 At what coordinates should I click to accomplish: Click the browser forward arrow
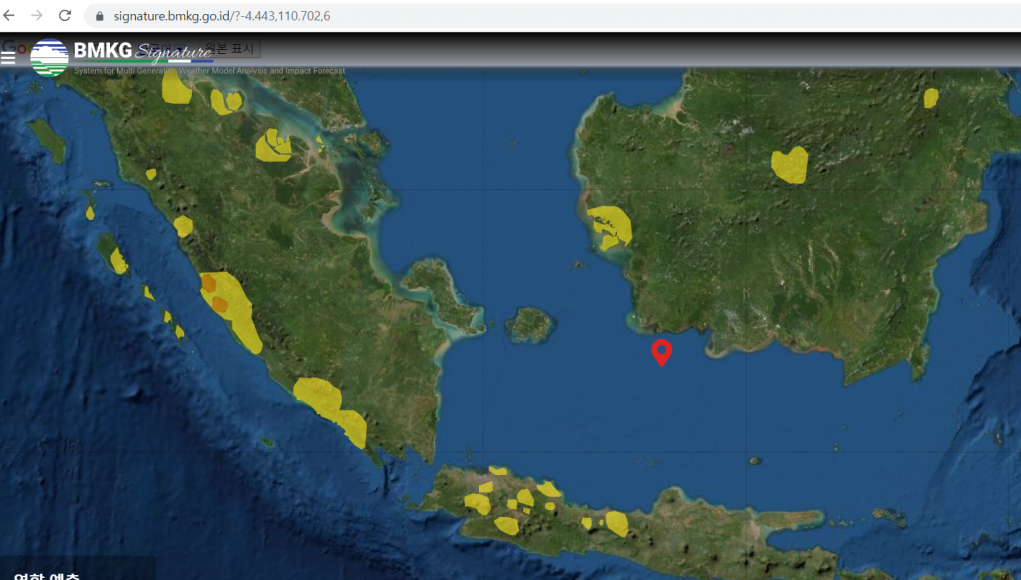coord(37,16)
